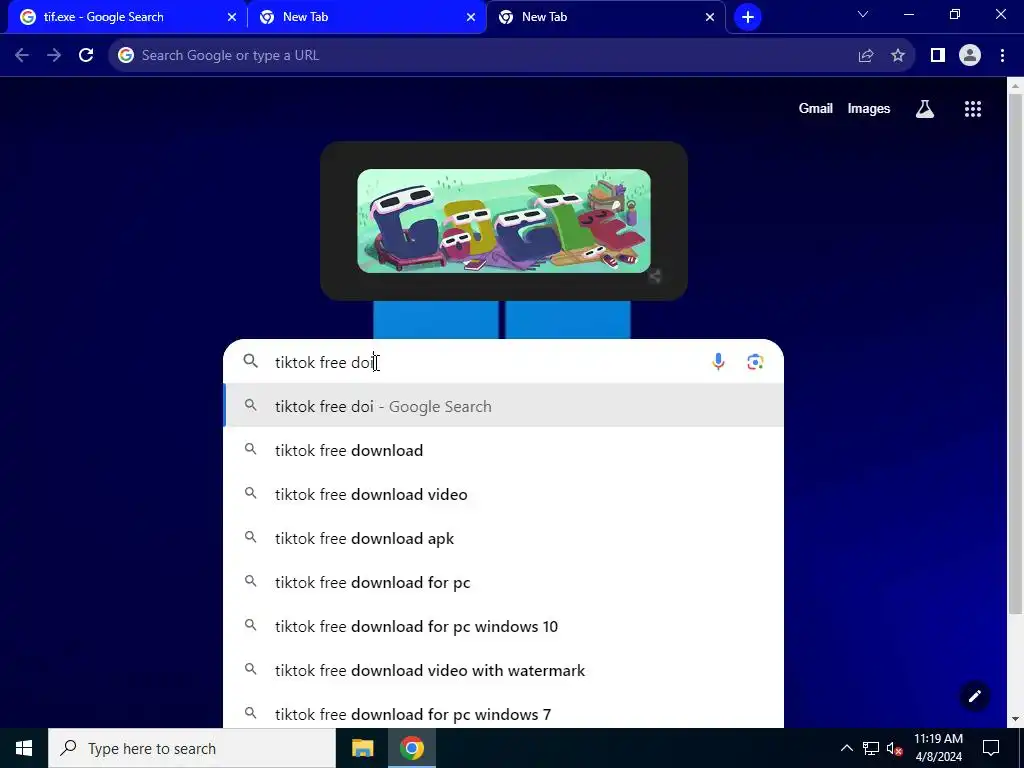Click the back navigation arrow

click(22, 56)
